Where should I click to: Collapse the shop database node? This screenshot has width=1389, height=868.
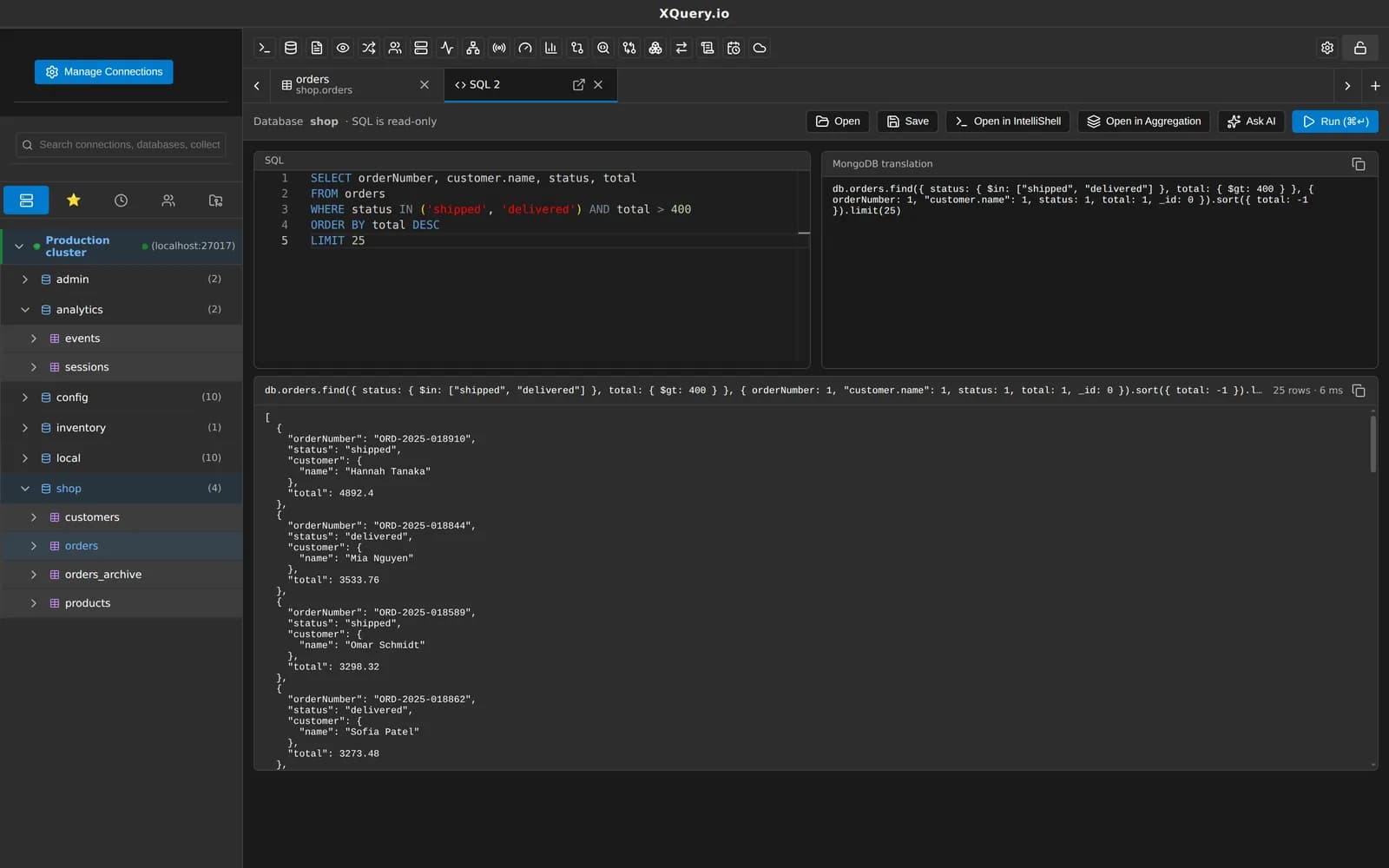pyautogui.click(x=24, y=489)
